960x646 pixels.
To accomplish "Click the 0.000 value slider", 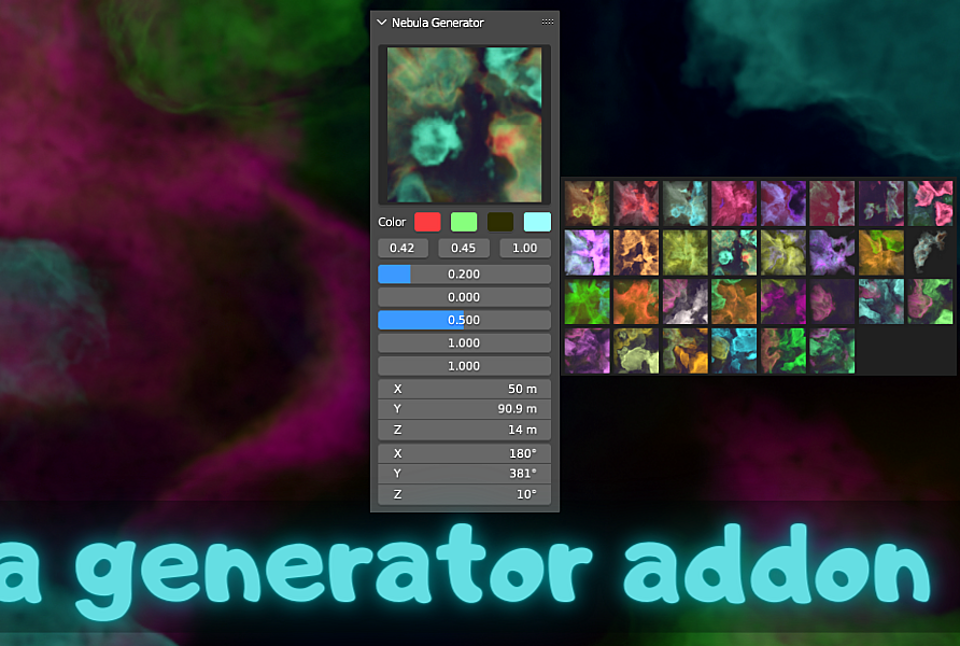I will coord(464,296).
